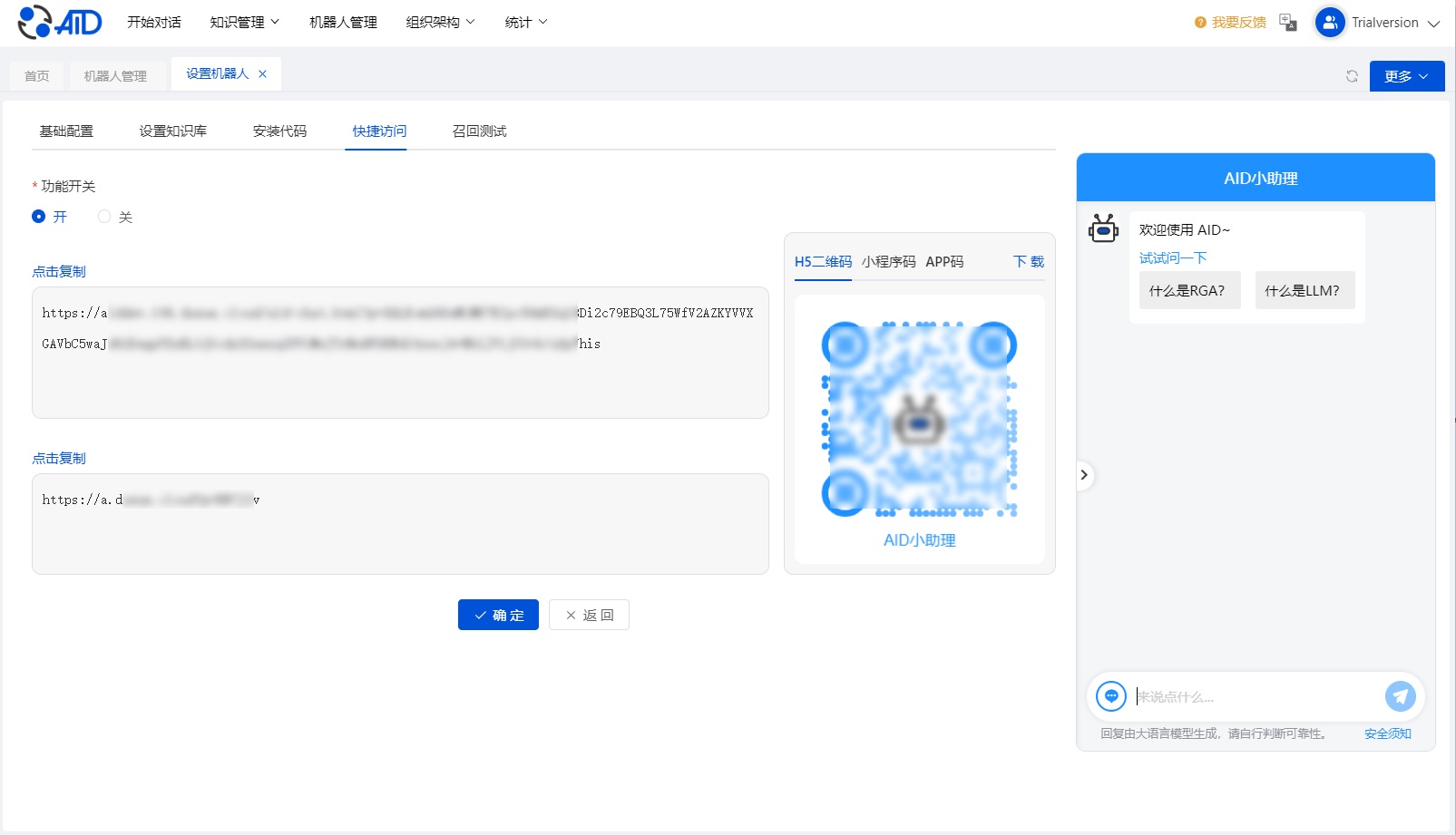1456x835 pixels.
Task: Switch to the 基础配置 tab
Action: [x=66, y=131]
